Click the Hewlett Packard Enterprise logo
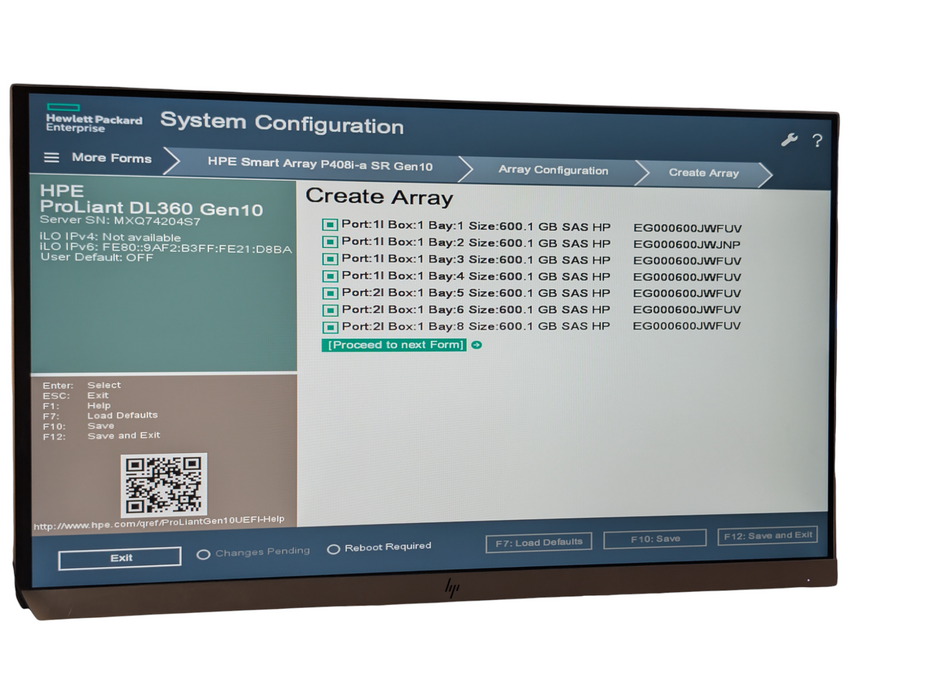The width and height of the screenshot is (930, 700). pyautogui.click(x=94, y=118)
